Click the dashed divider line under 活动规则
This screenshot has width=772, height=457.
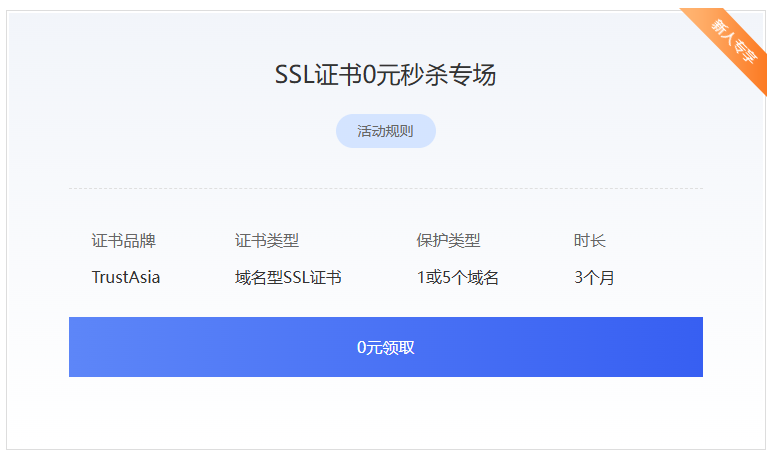tap(385, 188)
